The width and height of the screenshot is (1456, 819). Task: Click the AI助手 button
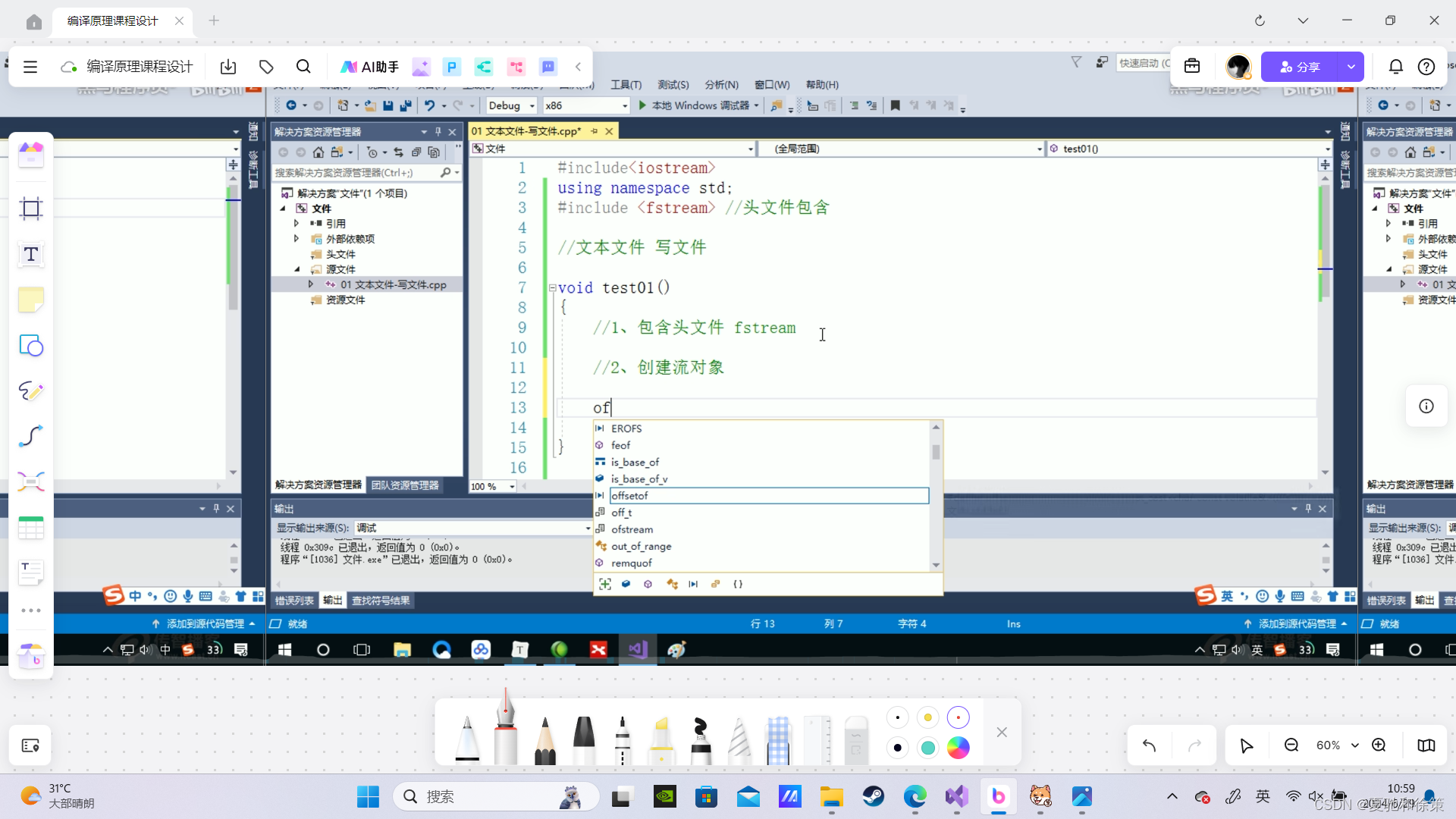tap(370, 67)
